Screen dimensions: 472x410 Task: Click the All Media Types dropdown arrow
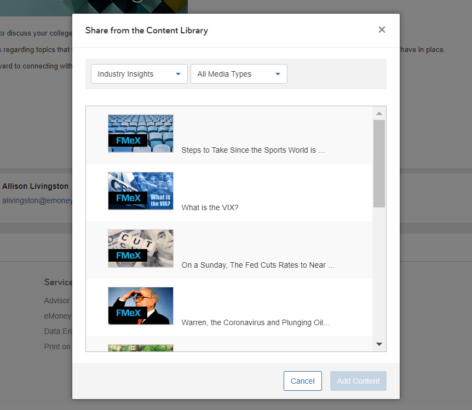pyautogui.click(x=278, y=74)
